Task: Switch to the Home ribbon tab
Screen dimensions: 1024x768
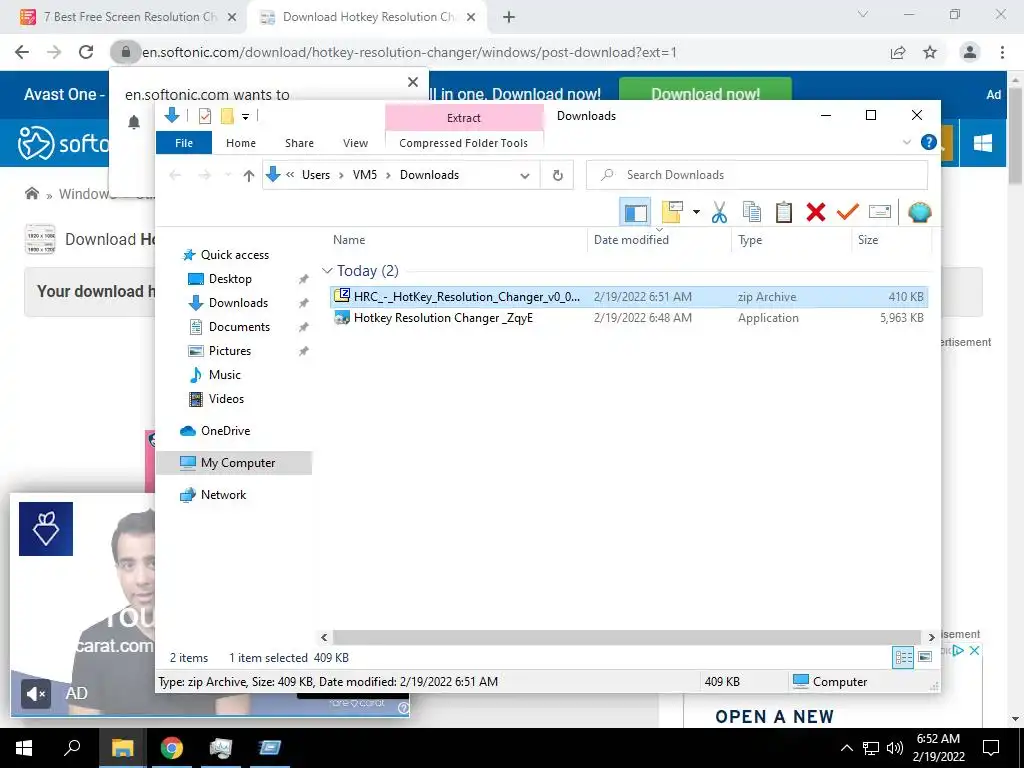Action: (x=241, y=143)
